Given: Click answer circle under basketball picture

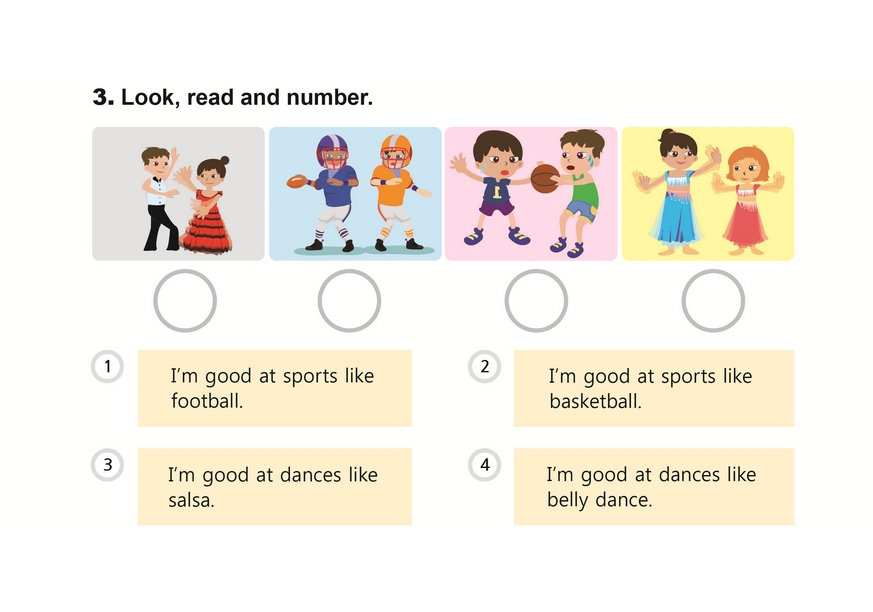Looking at the screenshot, I should pos(536,300).
